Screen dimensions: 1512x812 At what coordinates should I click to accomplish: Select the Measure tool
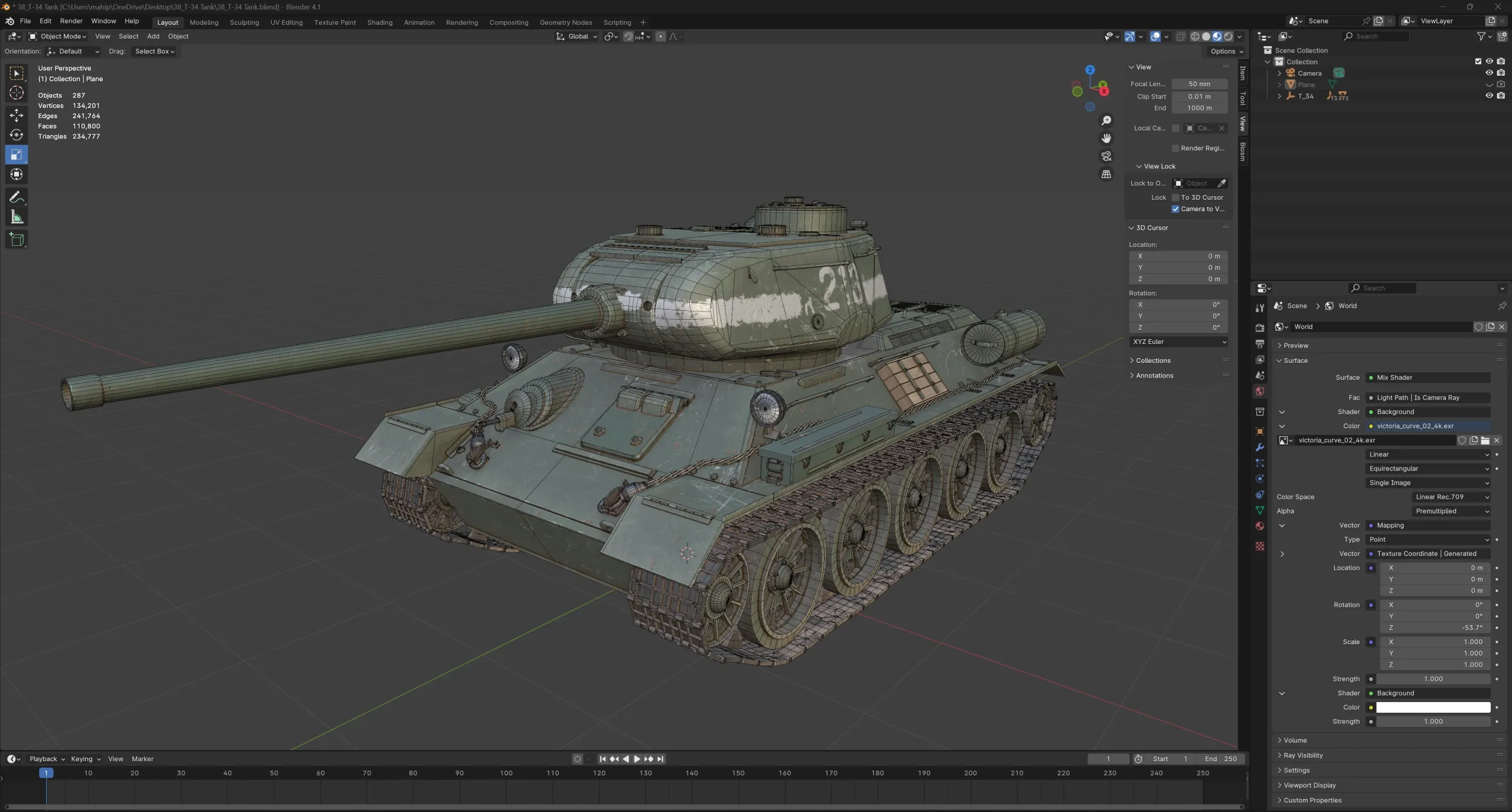(x=17, y=217)
